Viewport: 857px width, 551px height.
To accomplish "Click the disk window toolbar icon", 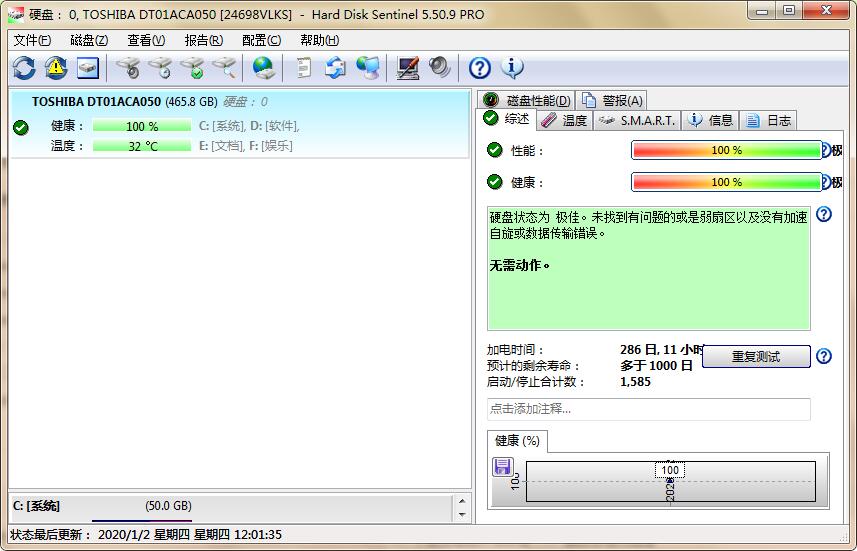I will pyautogui.click(x=87, y=68).
